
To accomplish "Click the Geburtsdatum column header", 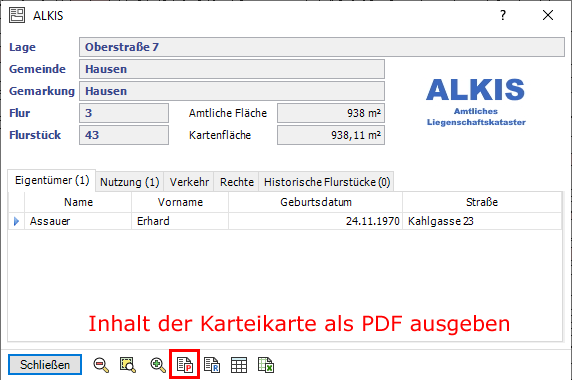I will pyautogui.click(x=316, y=202).
